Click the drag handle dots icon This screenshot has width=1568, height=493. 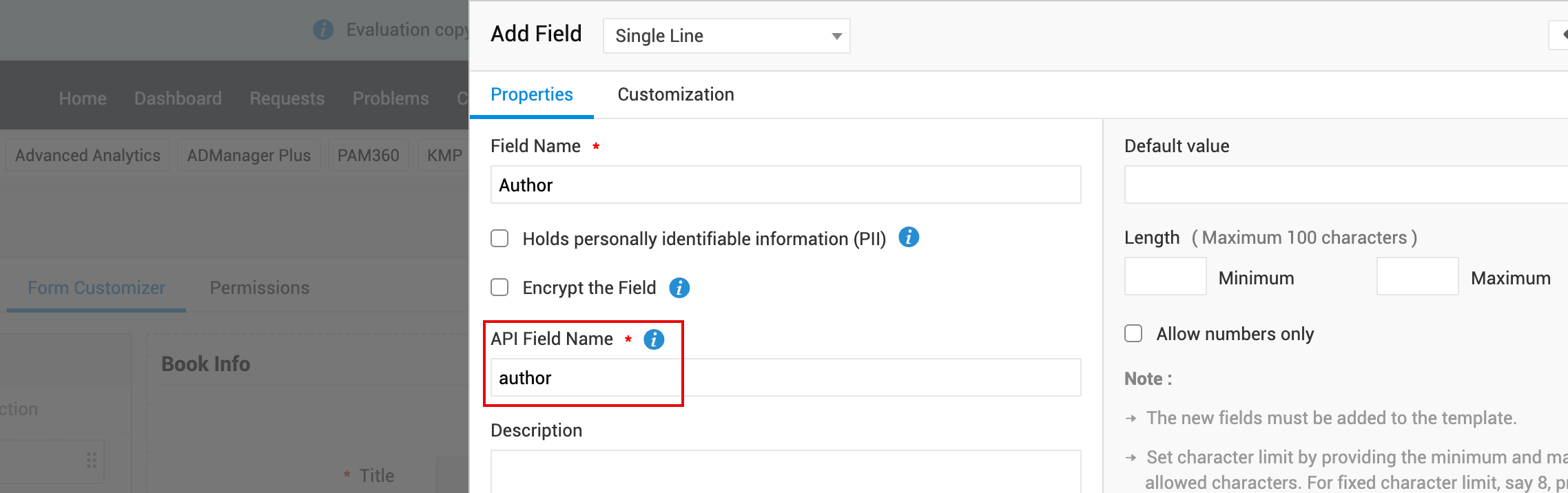[x=92, y=460]
